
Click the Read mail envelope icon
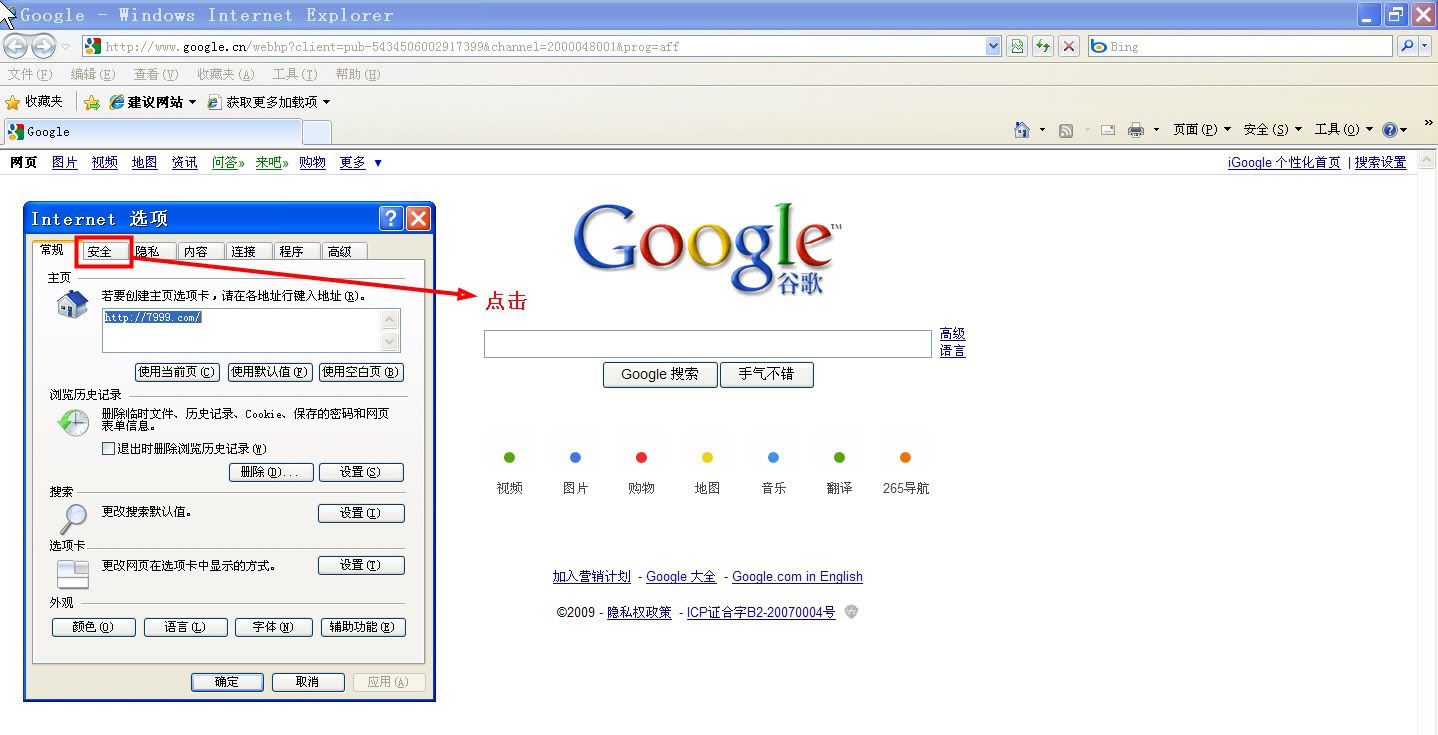[x=1108, y=130]
